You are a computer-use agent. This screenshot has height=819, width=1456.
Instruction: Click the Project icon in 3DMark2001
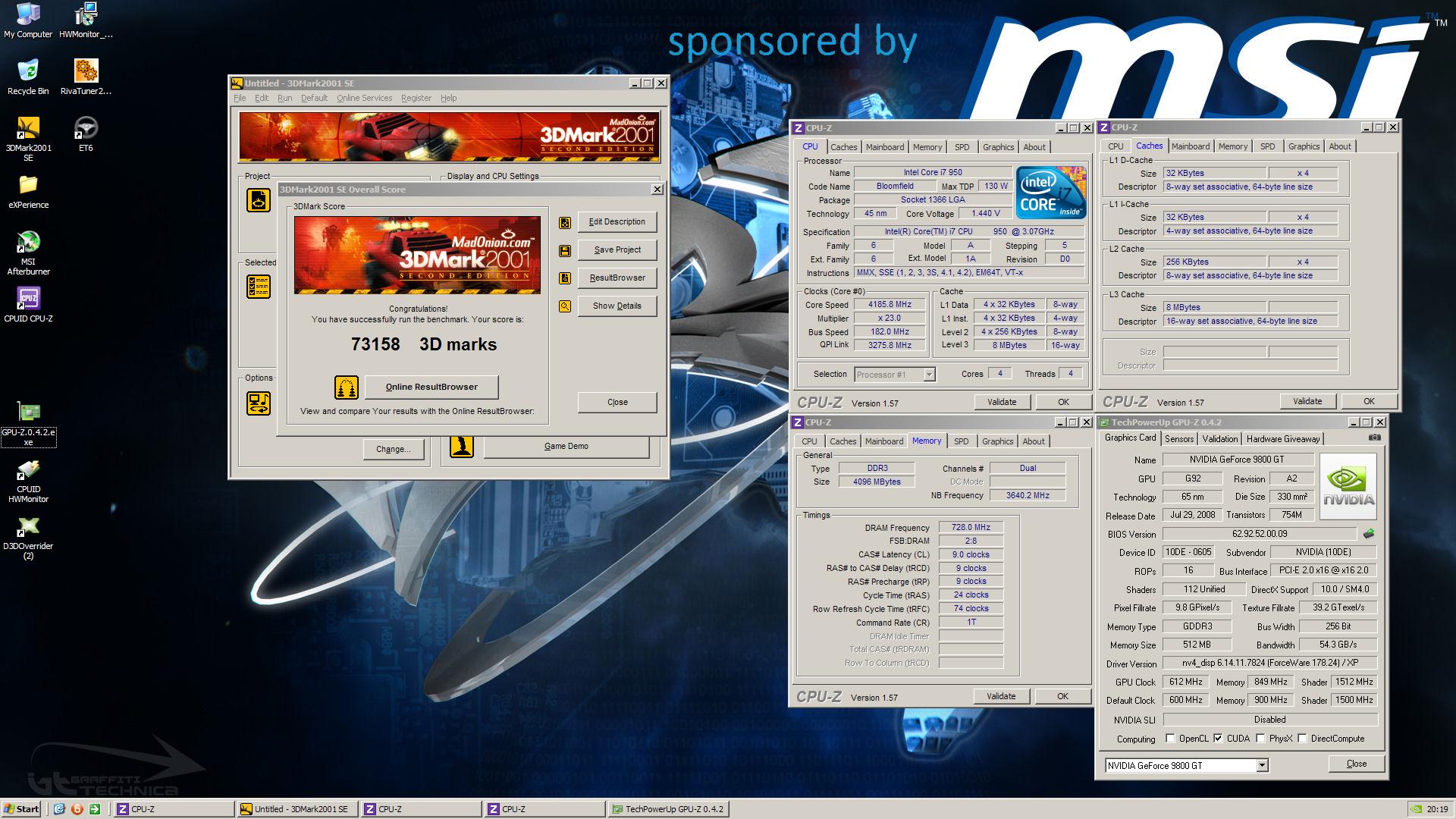tap(259, 200)
